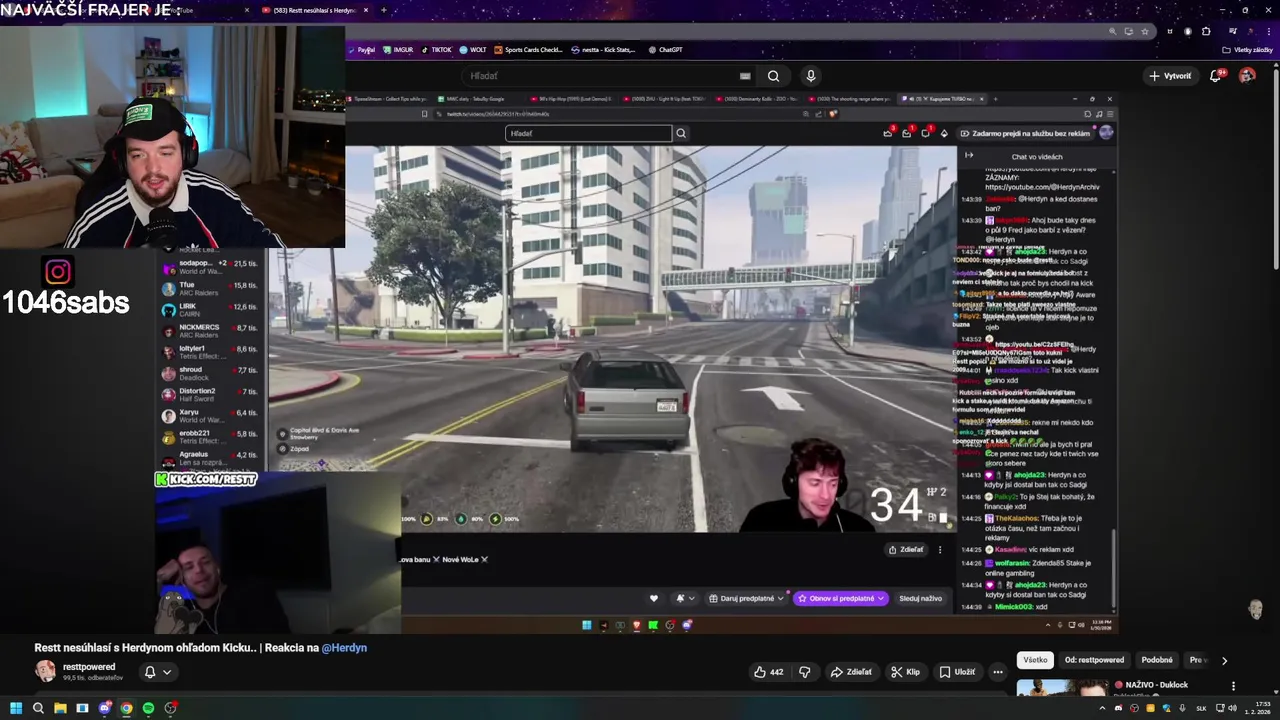
Task: Open Windows taskbar search
Action: point(38,708)
